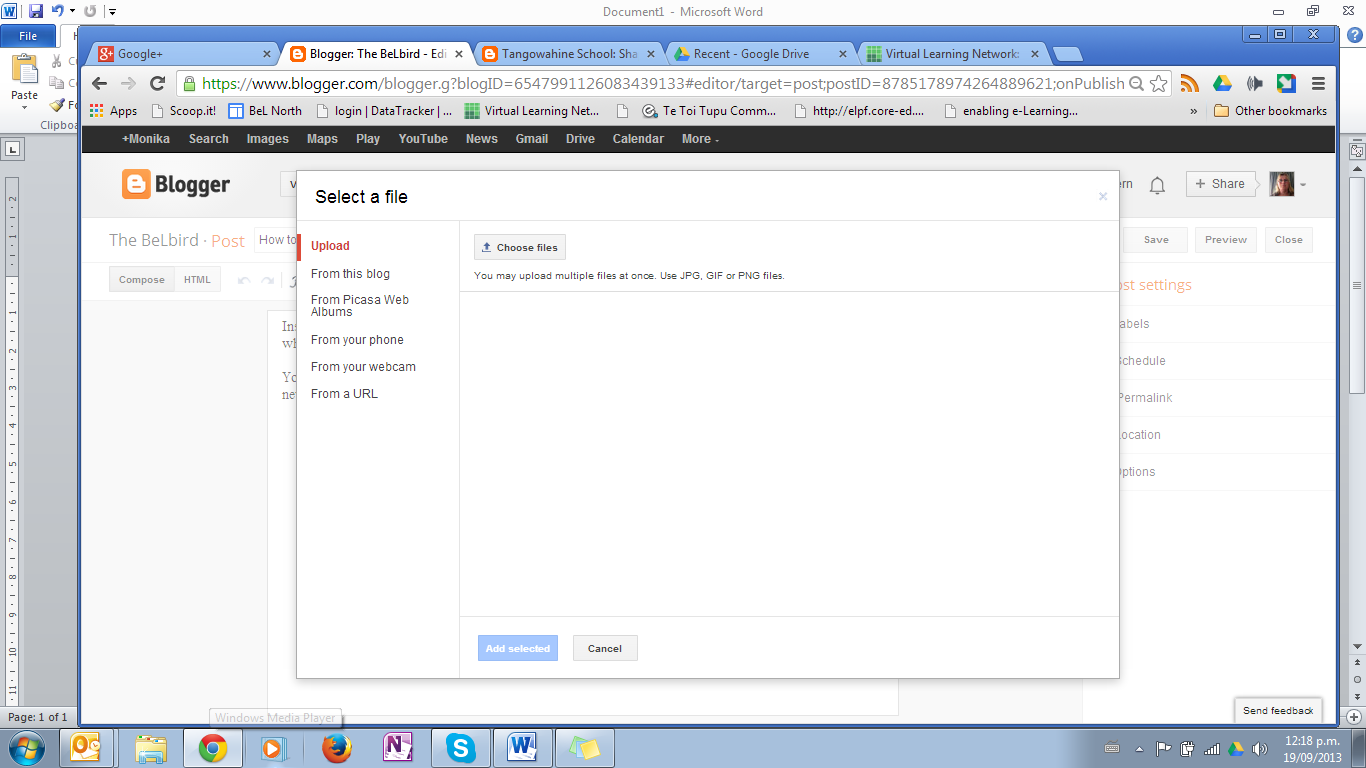Open the Scoop.it! bookmark
Viewport: 1366px width, 768px height.
[184, 111]
